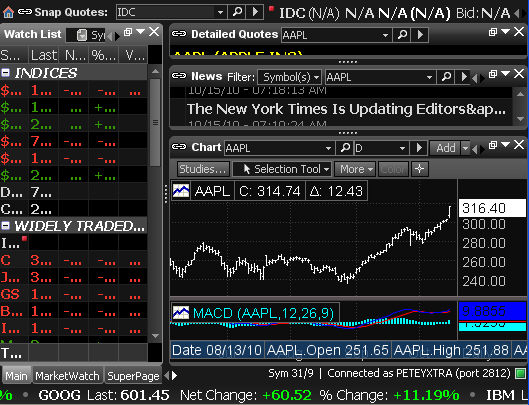Viewport: 529px width, 405px height.
Task: Click the Snap Quotes symbol search magnifier
Action: coord(237,12)
